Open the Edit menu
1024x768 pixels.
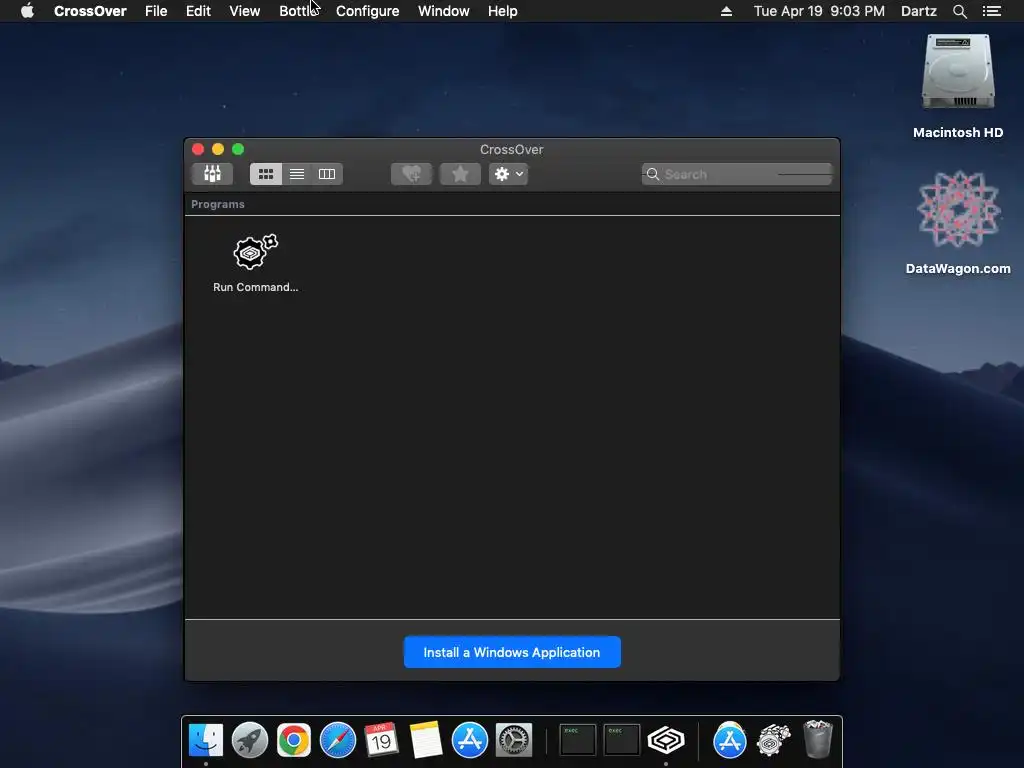[198, 11]
